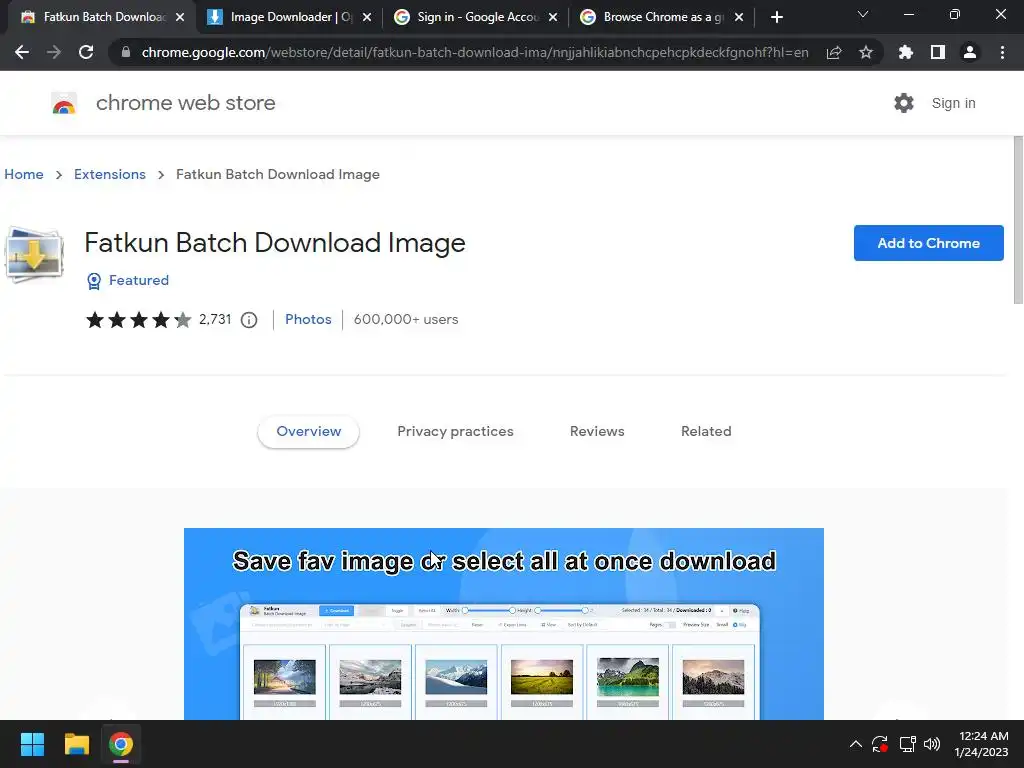
Task: Open File Explorer from the taskbar
Action: 76,744
